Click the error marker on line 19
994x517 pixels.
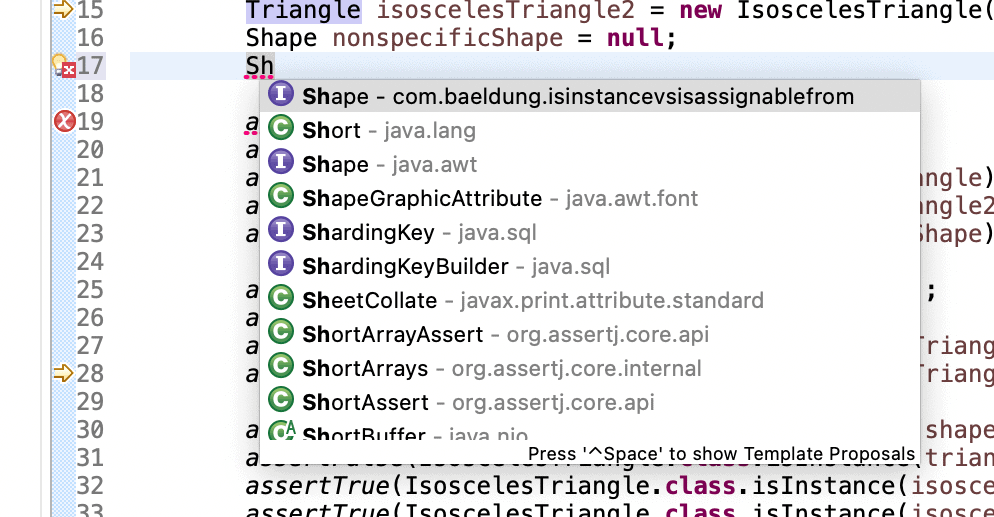pos(65,120)
